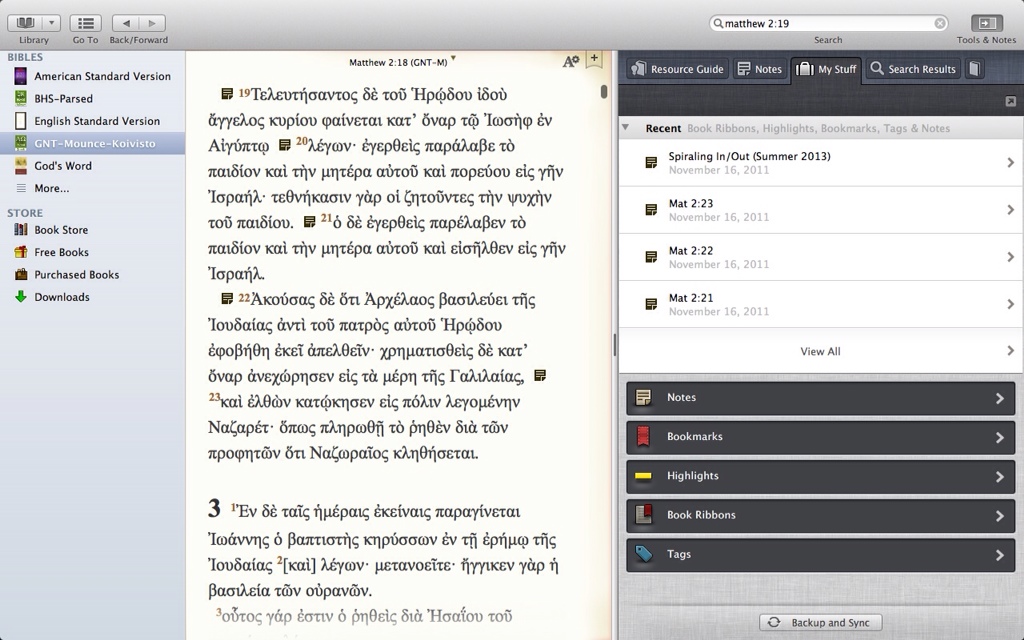Expand the Matthew 2:18 passage dropdown
The image size is (1024, 640).
[x=453, y=58]
